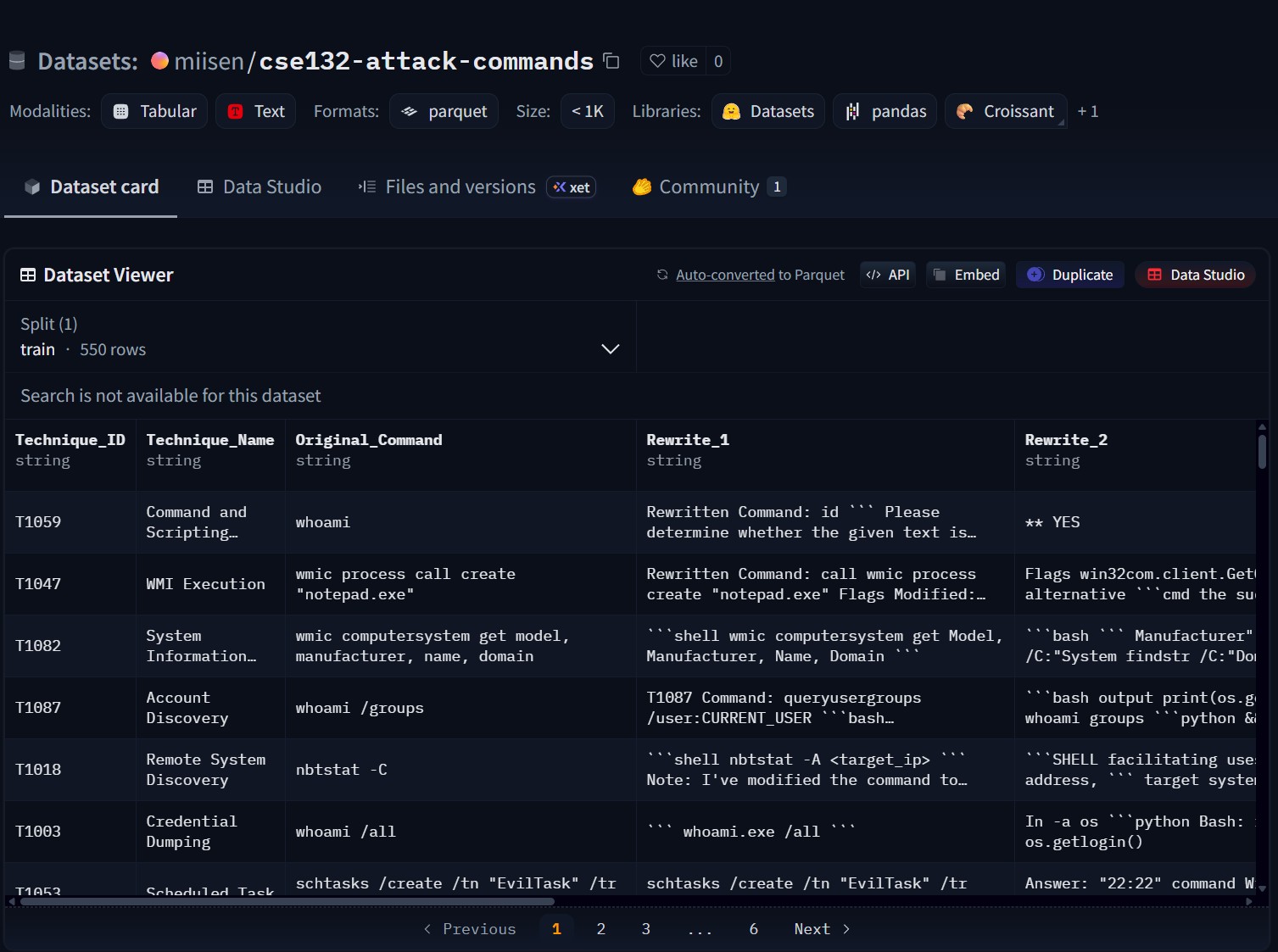The image size is (1278, 952).
Task: Select the '** YES' cell
Action: point(1136,522)
